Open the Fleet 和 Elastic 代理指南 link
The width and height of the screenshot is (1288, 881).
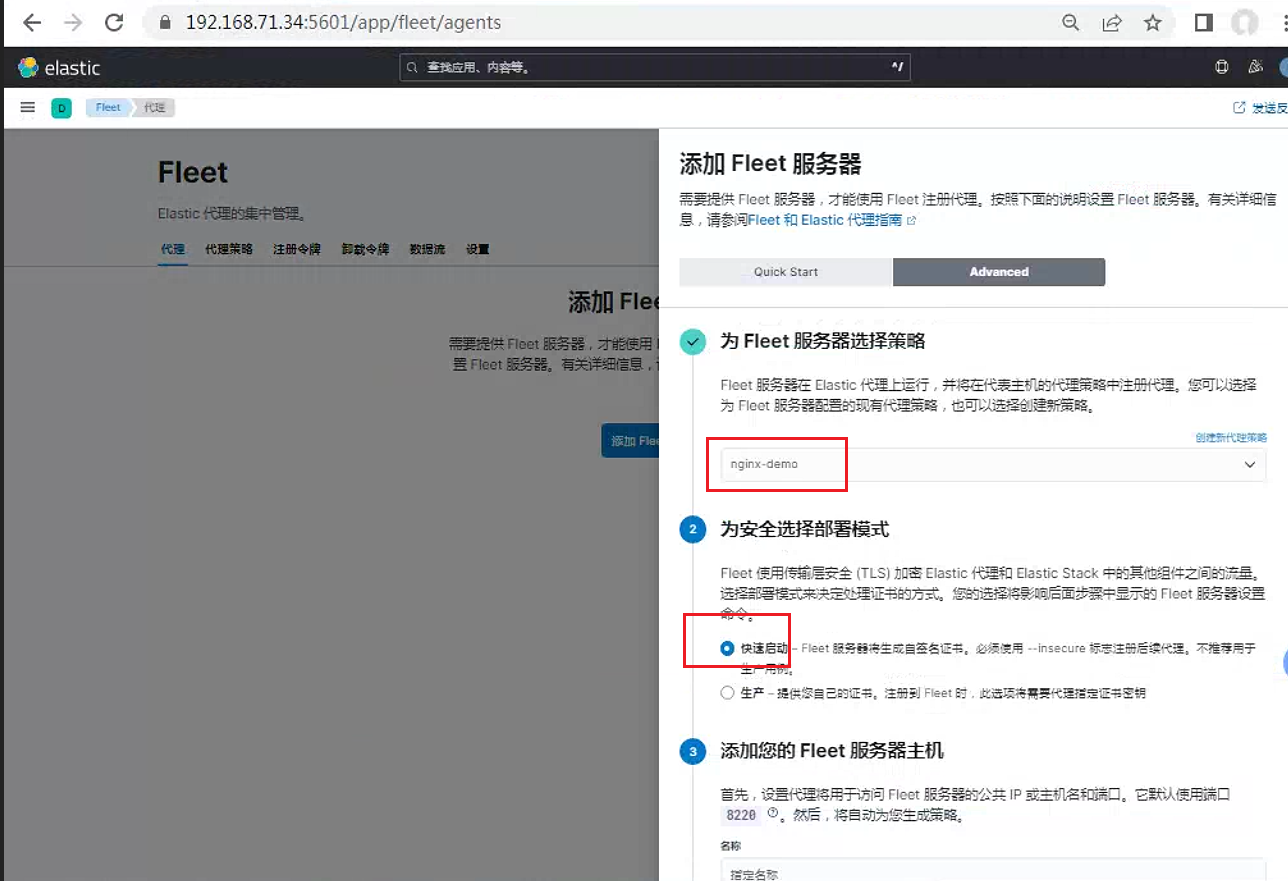(x=831, y=220)
